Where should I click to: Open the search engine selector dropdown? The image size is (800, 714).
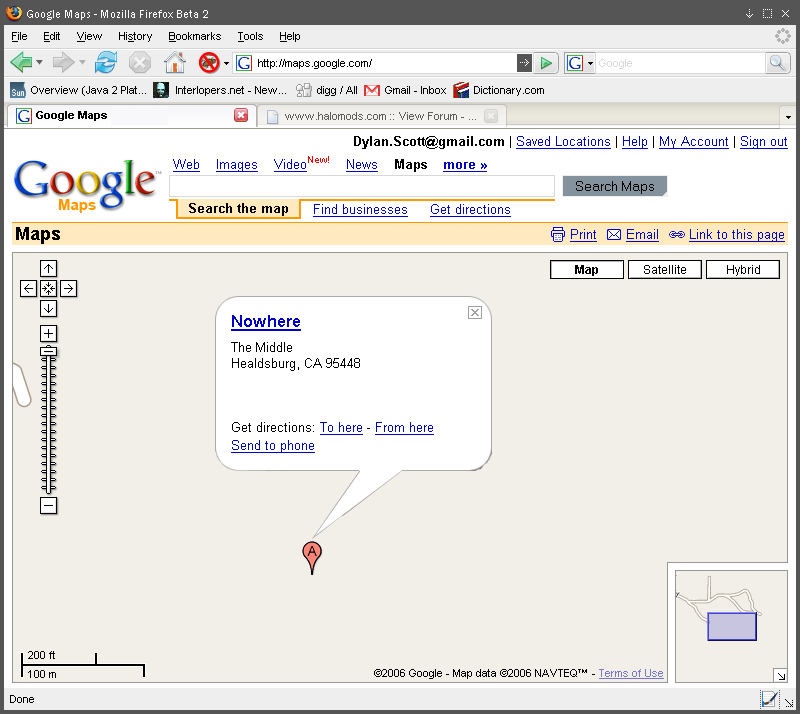pyautogui.click(x=590, y=63)
